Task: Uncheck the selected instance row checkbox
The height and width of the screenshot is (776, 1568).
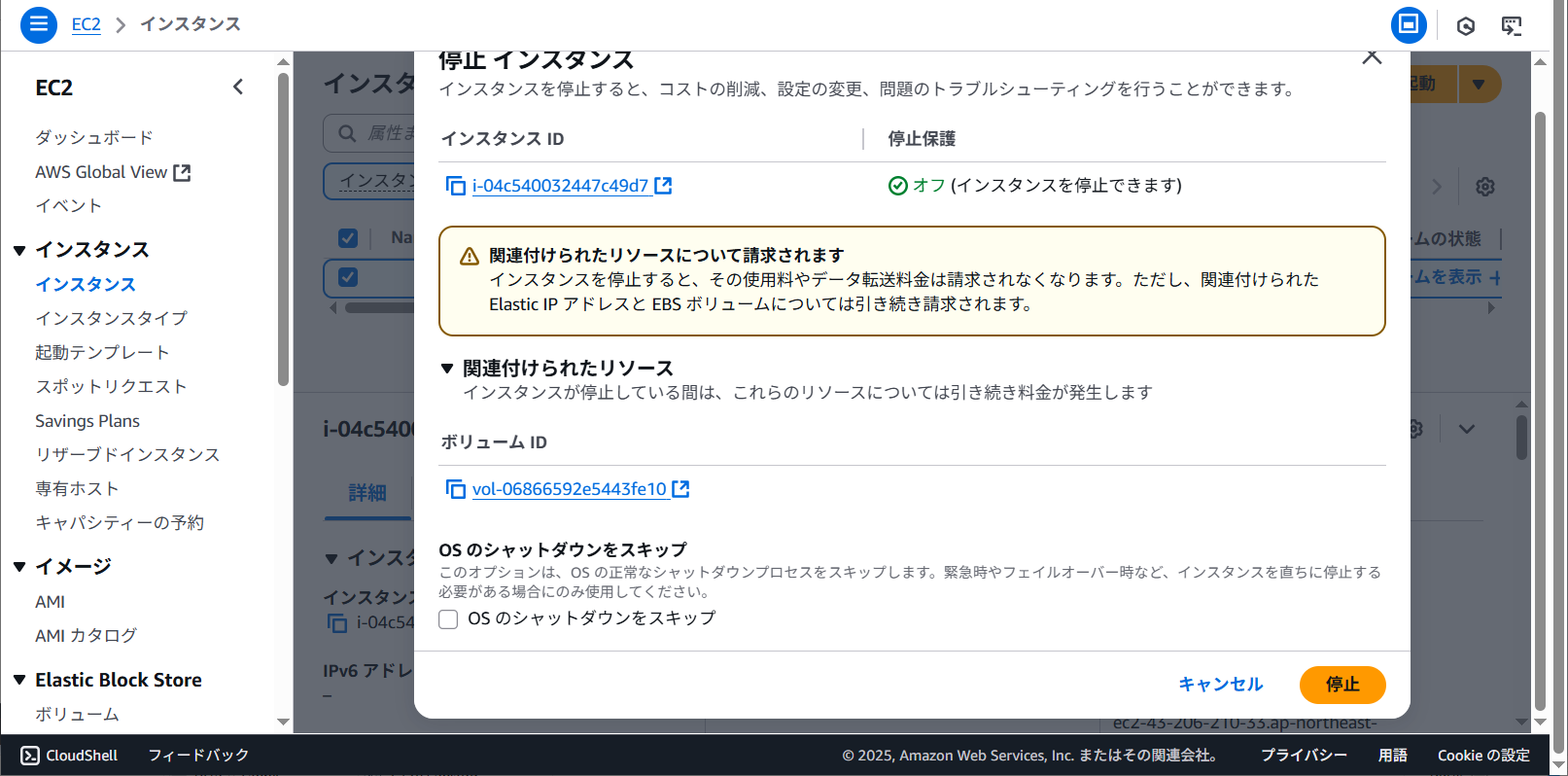Action: 348,277
